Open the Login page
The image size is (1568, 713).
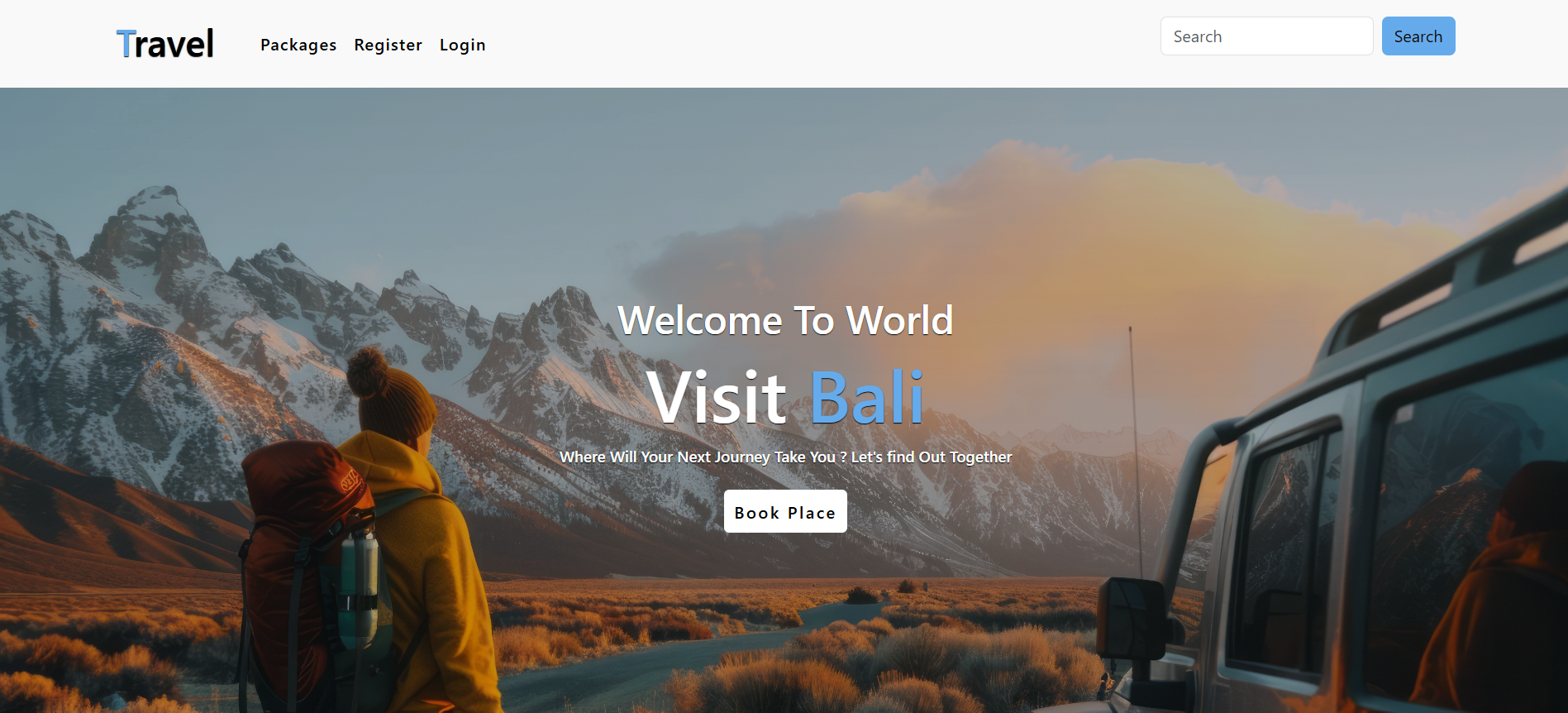[462, 45]
